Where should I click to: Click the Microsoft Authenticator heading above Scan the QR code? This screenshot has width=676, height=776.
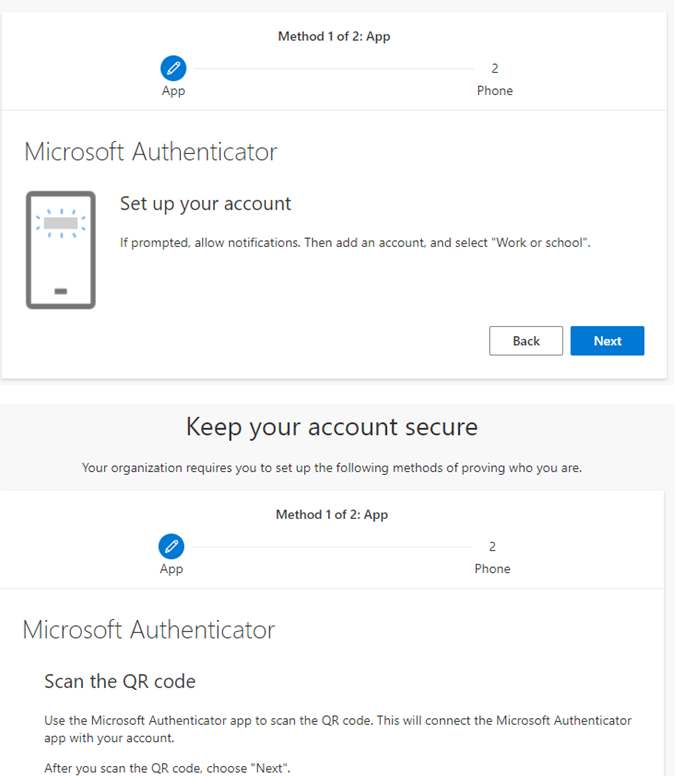pyautogui.click(x=149, y=630)
